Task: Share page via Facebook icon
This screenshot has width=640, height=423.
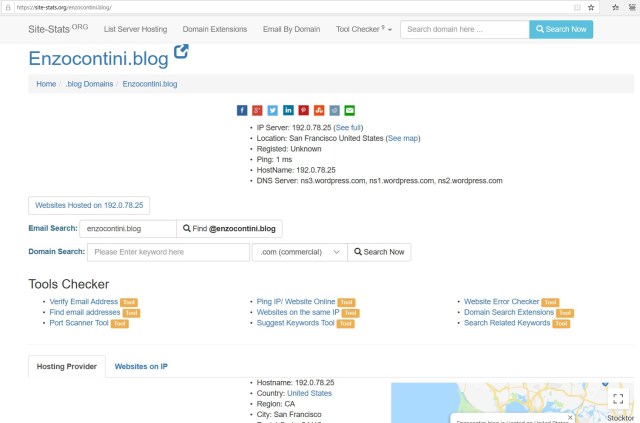Action: (242, 110)
